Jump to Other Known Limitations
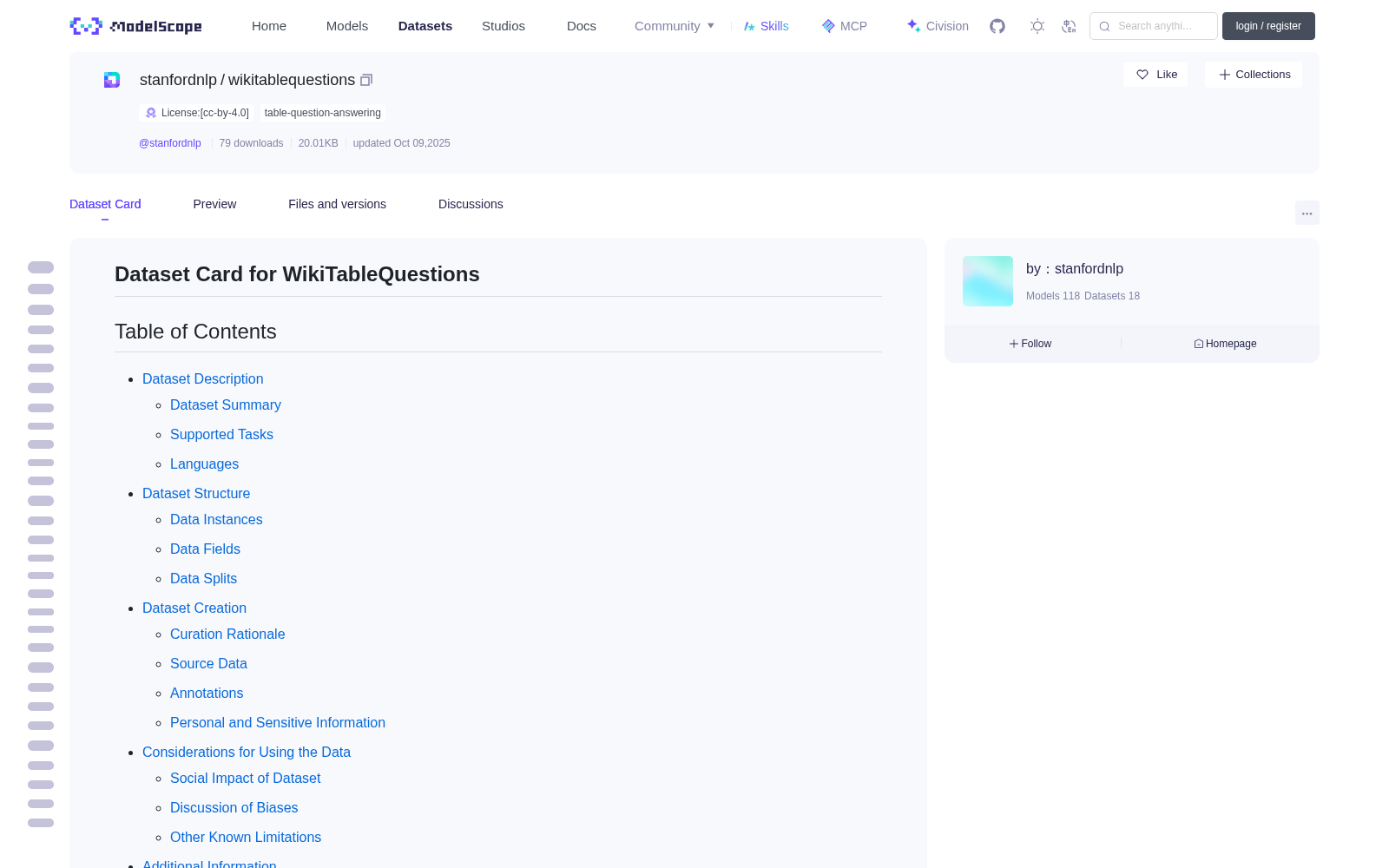Viewport: 1389px width, 868px height. (246, 837)
